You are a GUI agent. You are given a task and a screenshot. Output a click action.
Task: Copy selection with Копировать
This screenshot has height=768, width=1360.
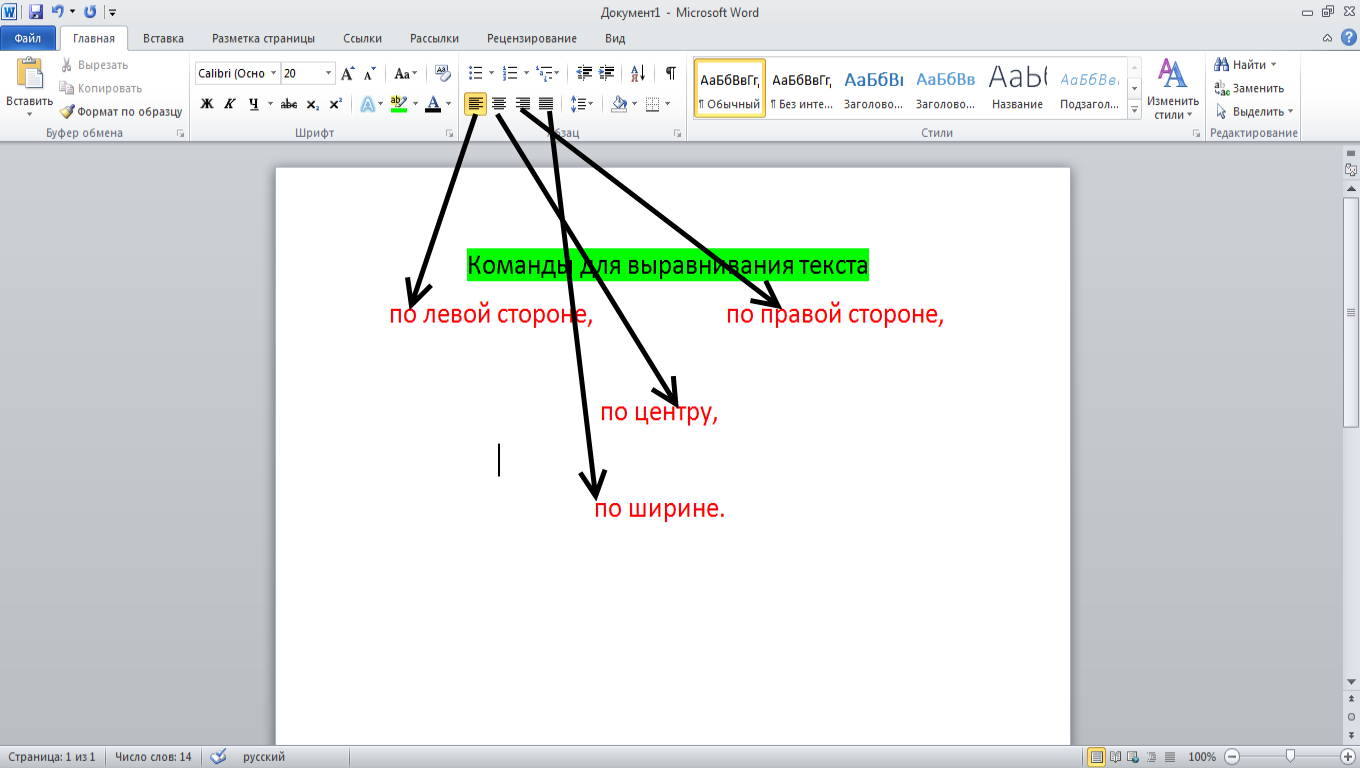(x=100, y=88)
